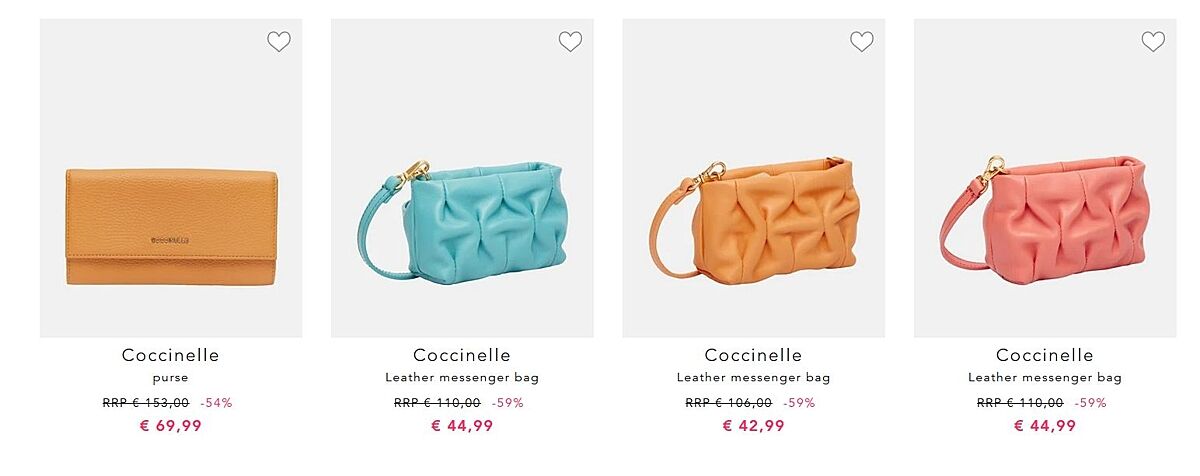The height and width of the screenshot is (476, 1200).
Task: Select the € 69,99 sale price
Action: point(171,426)
